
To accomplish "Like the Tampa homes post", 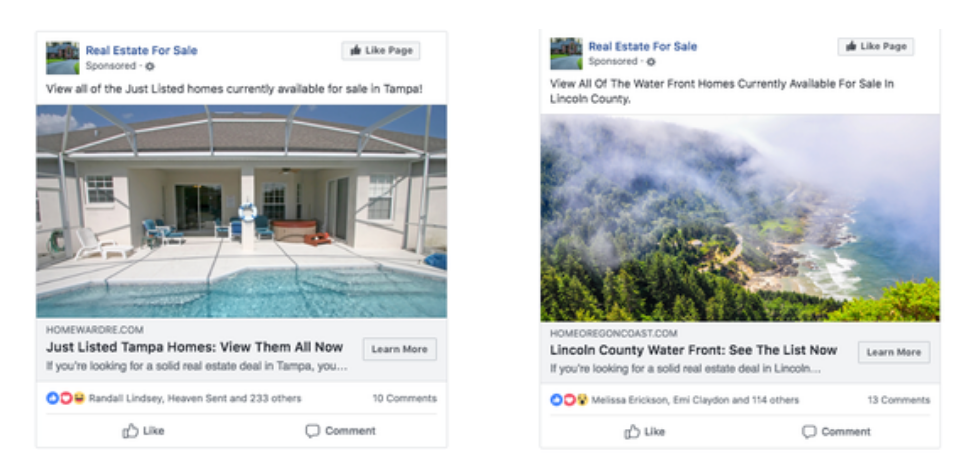I will 143,431.
